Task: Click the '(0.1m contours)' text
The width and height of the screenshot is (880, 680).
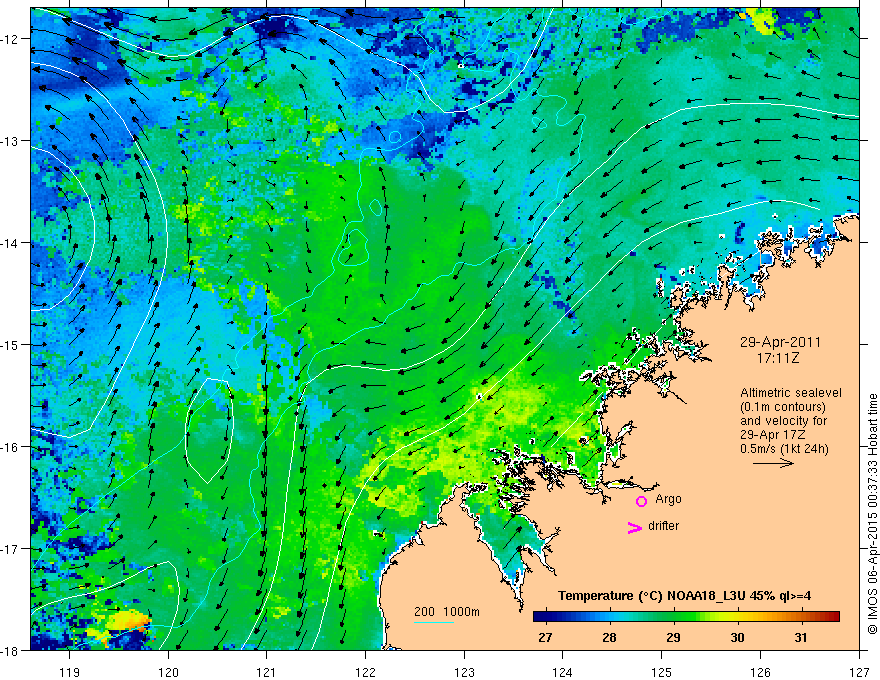Action: click(x=783, y=407)
